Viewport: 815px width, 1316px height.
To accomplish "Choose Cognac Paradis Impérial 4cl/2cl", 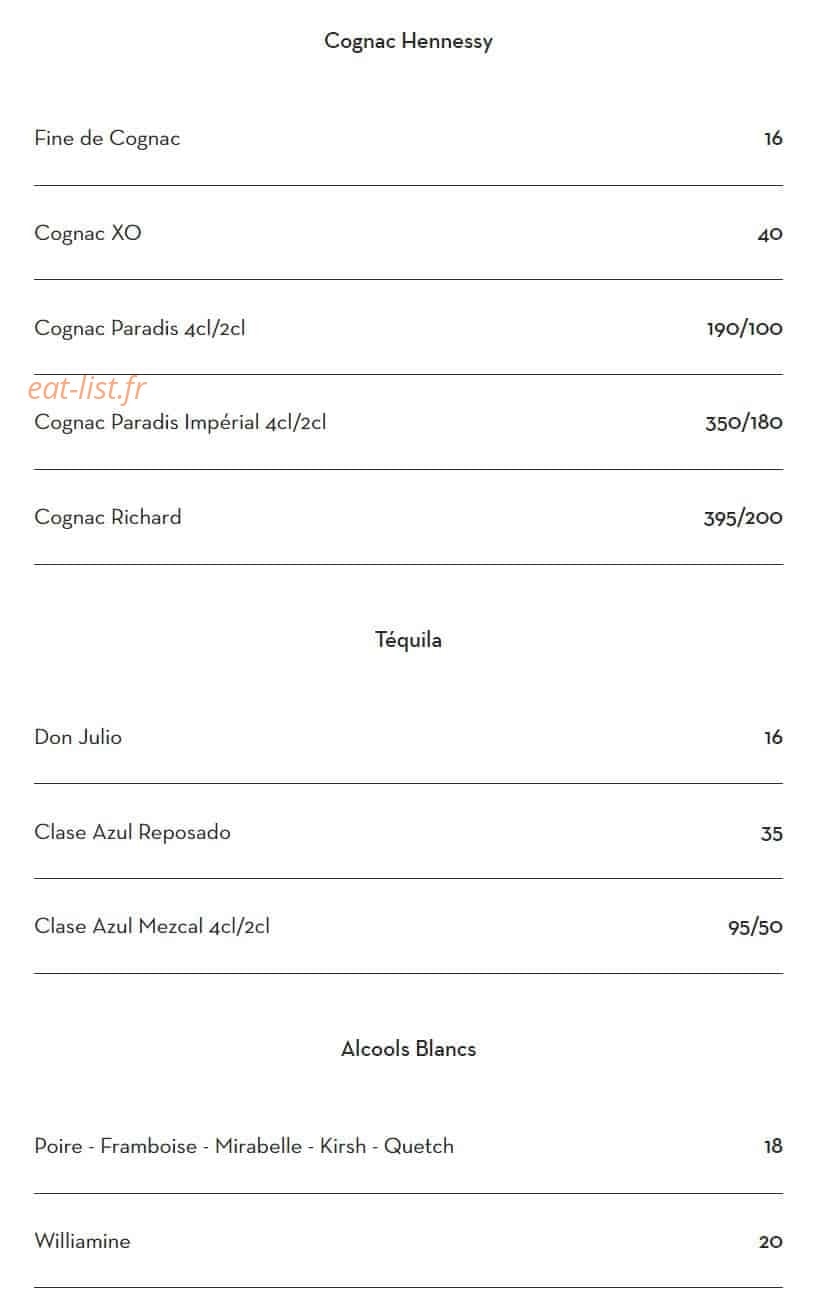I will 180,423.
